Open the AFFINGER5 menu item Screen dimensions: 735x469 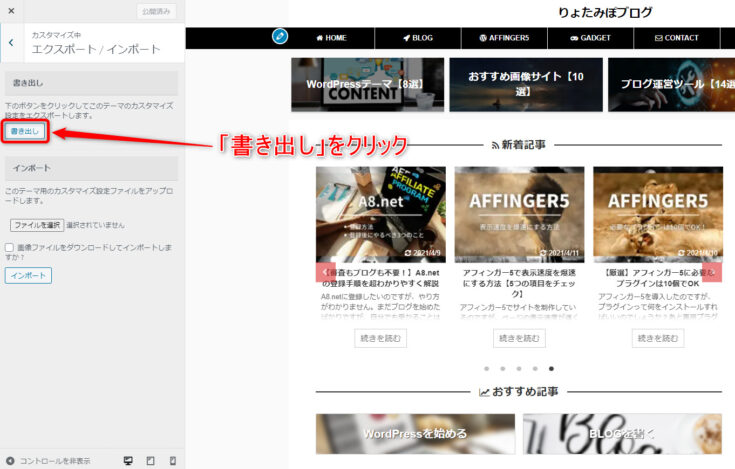(504, 38)
